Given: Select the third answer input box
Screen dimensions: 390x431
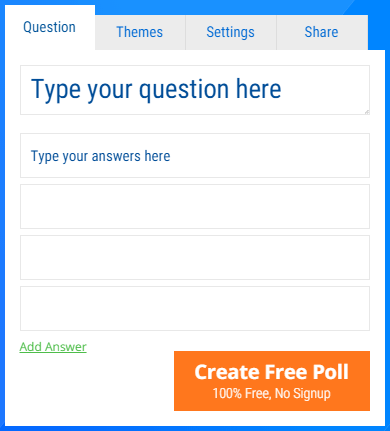Looking at the screenshot, I should click(x=195, y=258).
